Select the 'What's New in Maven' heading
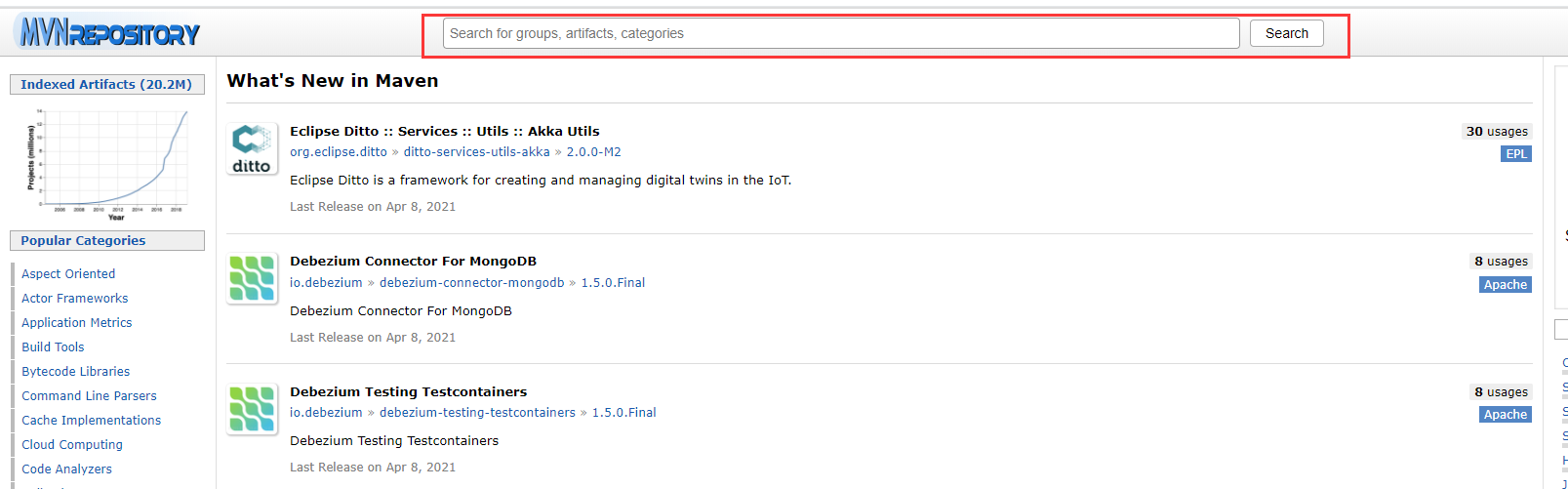This screenshot has width=1568, height=489. tap(333, 81)
